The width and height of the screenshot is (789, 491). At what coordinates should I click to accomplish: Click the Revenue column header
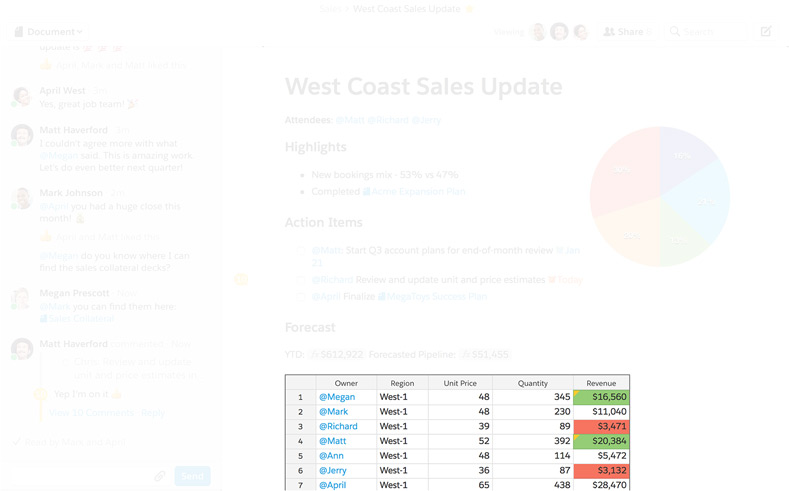click(601, 383)
